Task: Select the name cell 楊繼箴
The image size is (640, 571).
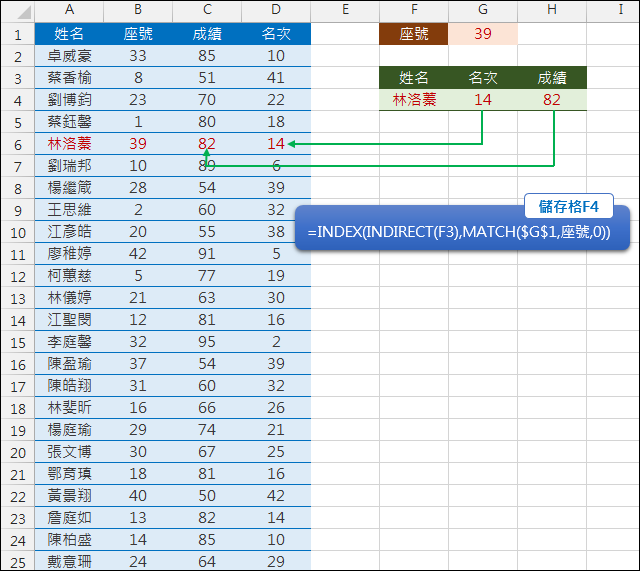Action: click(x=69, y=188)
